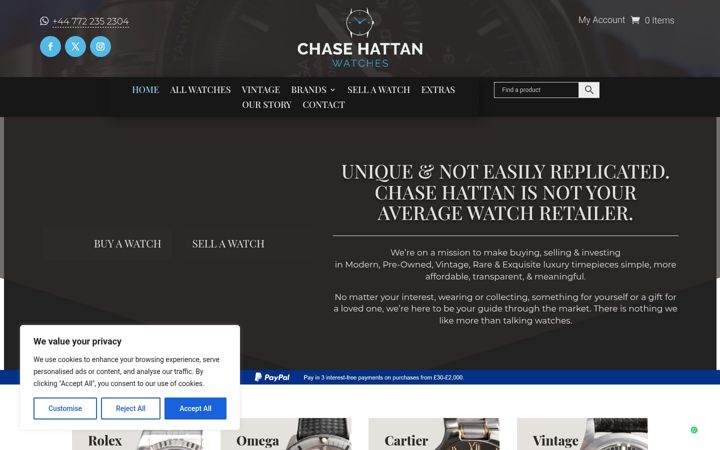Click the +44 772 235 2304 phone link

90,21
